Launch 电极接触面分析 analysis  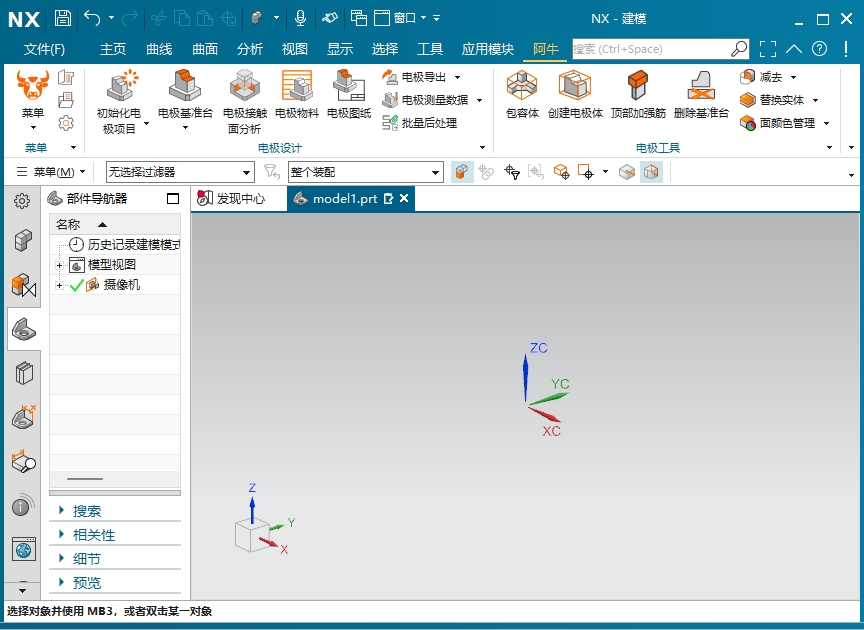(x=244, y=90)
